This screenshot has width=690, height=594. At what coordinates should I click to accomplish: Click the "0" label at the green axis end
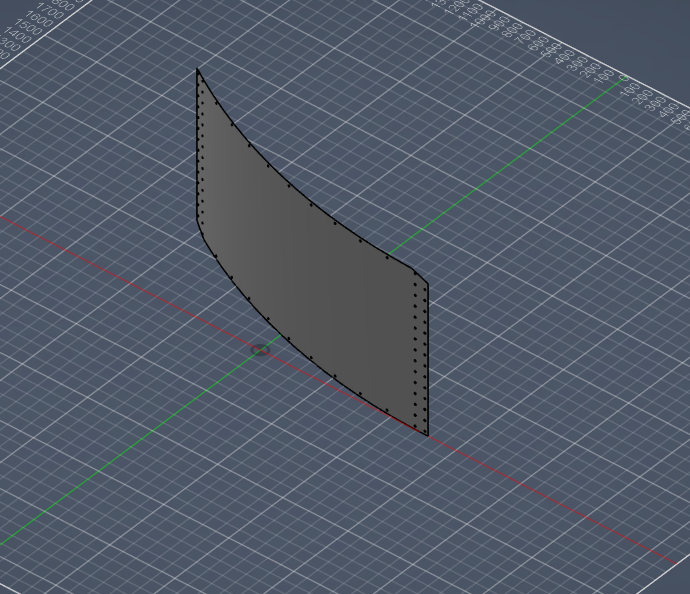(x=625, y=78)
